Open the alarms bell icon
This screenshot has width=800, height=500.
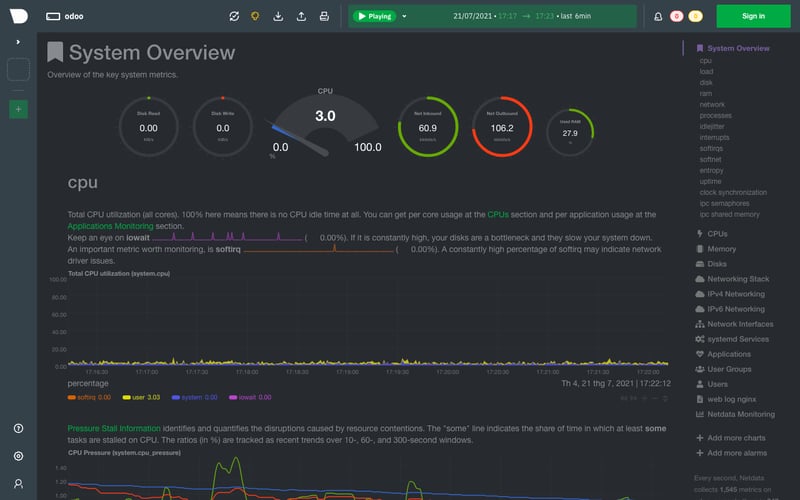point(657,16)
